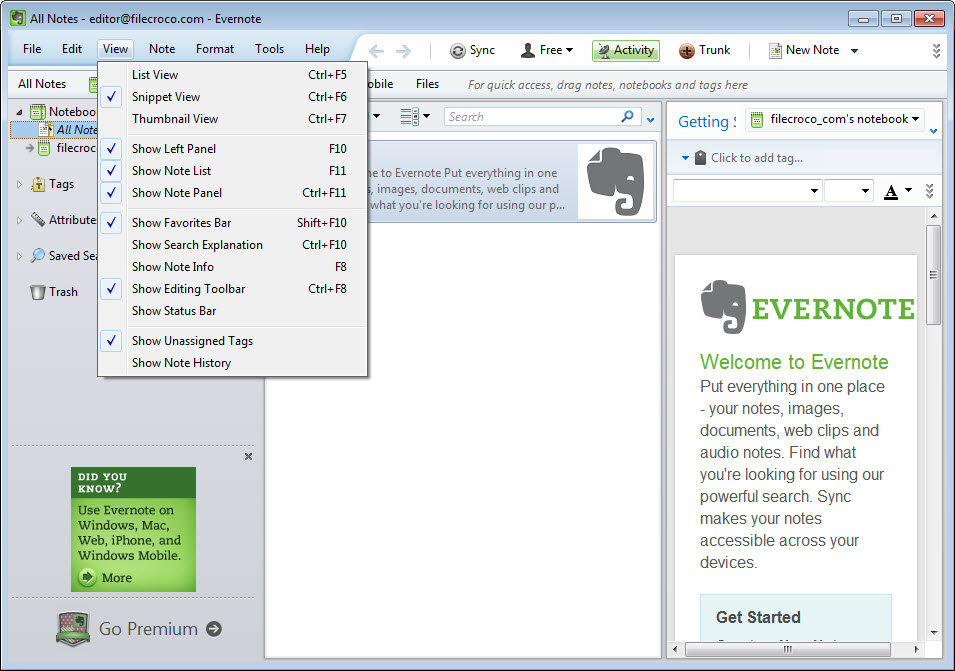Open the Format menu
This screenshot has width=955, height=671.
coord(214,49)
